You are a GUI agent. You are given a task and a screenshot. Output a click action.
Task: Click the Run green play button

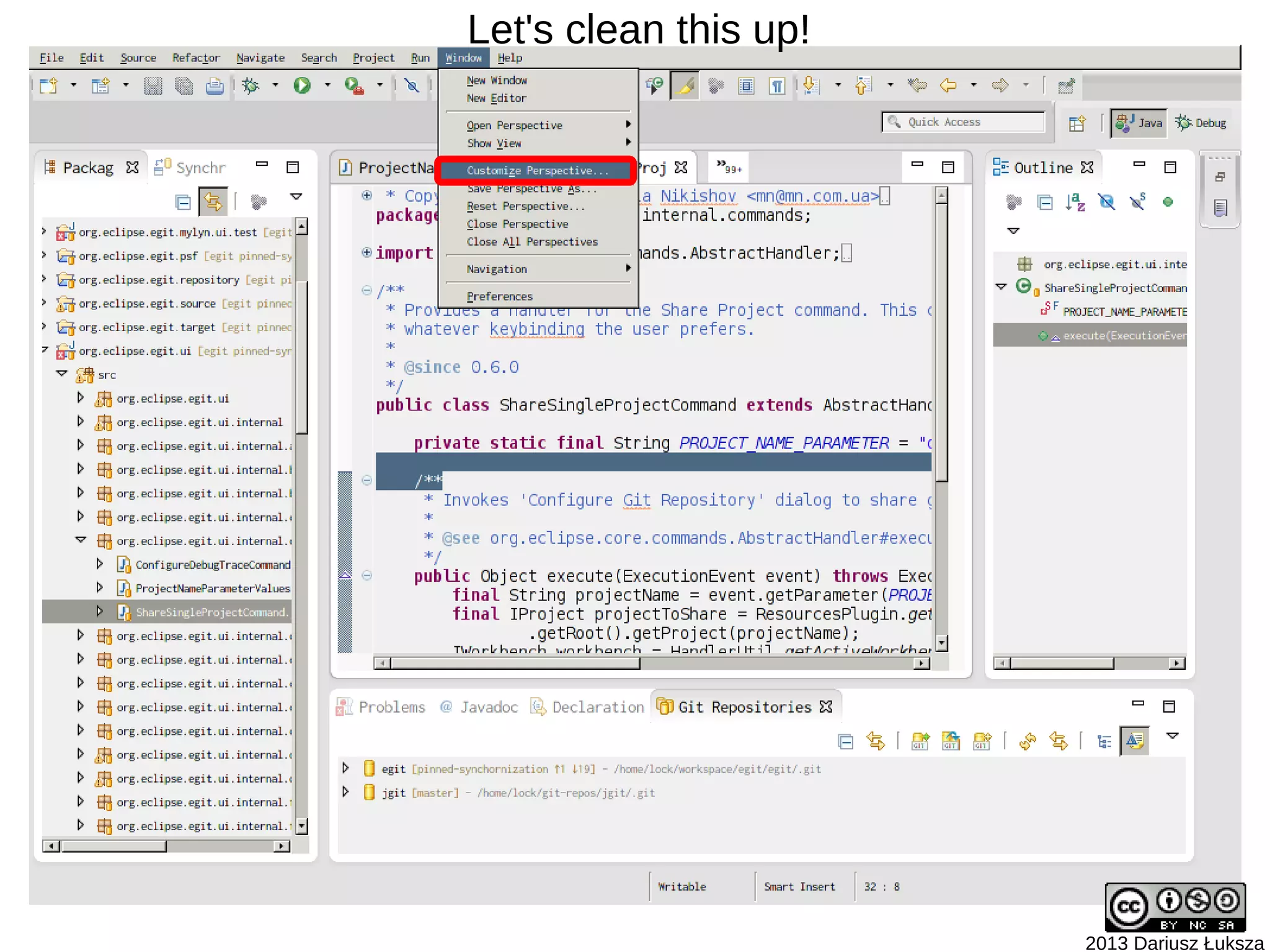(302, 85)
